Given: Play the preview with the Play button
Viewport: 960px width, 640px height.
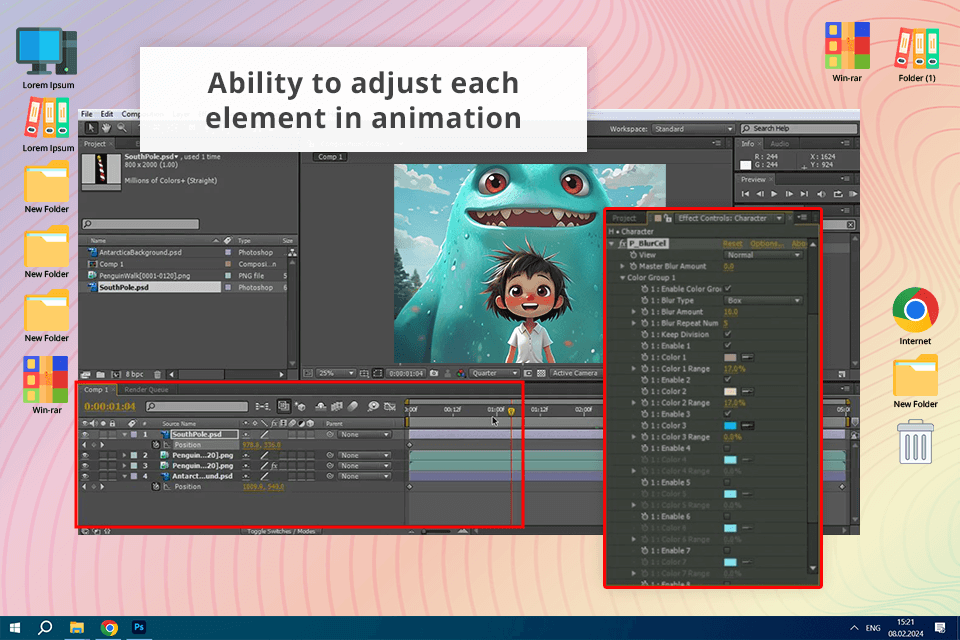Looking at the screenshot, I should (x=774, y=194).
